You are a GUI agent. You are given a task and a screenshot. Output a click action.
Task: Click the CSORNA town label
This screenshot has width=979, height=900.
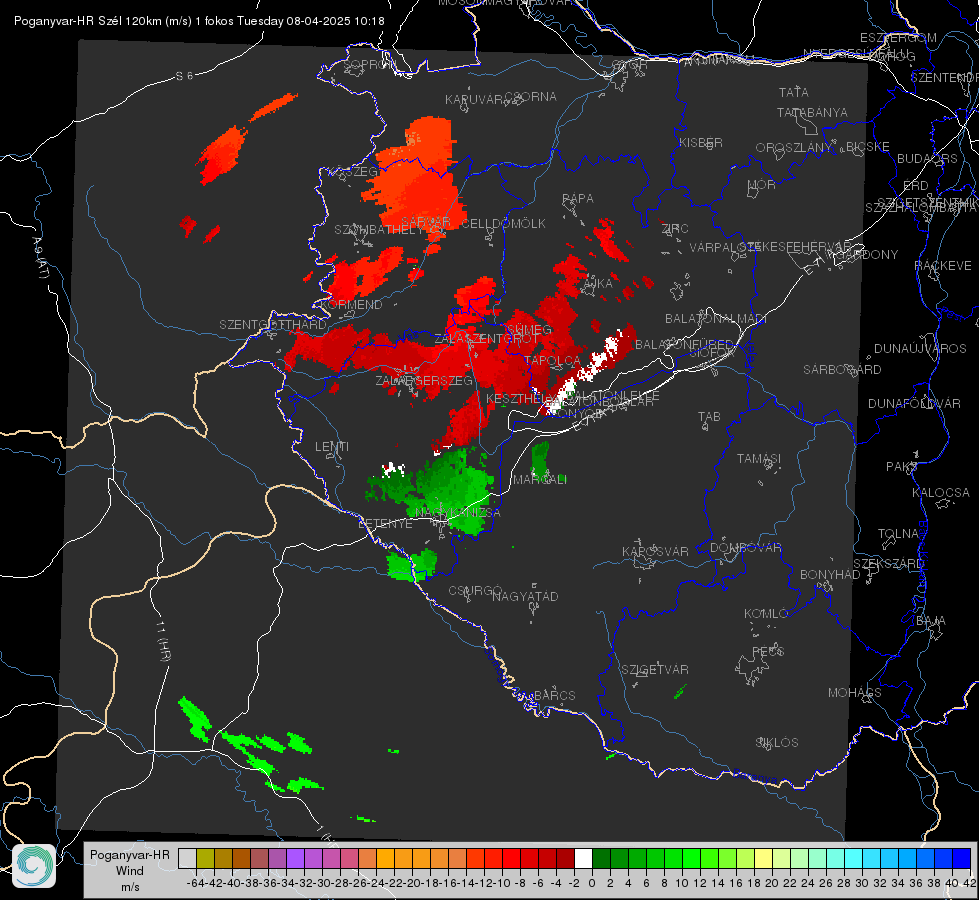point(531,97)
